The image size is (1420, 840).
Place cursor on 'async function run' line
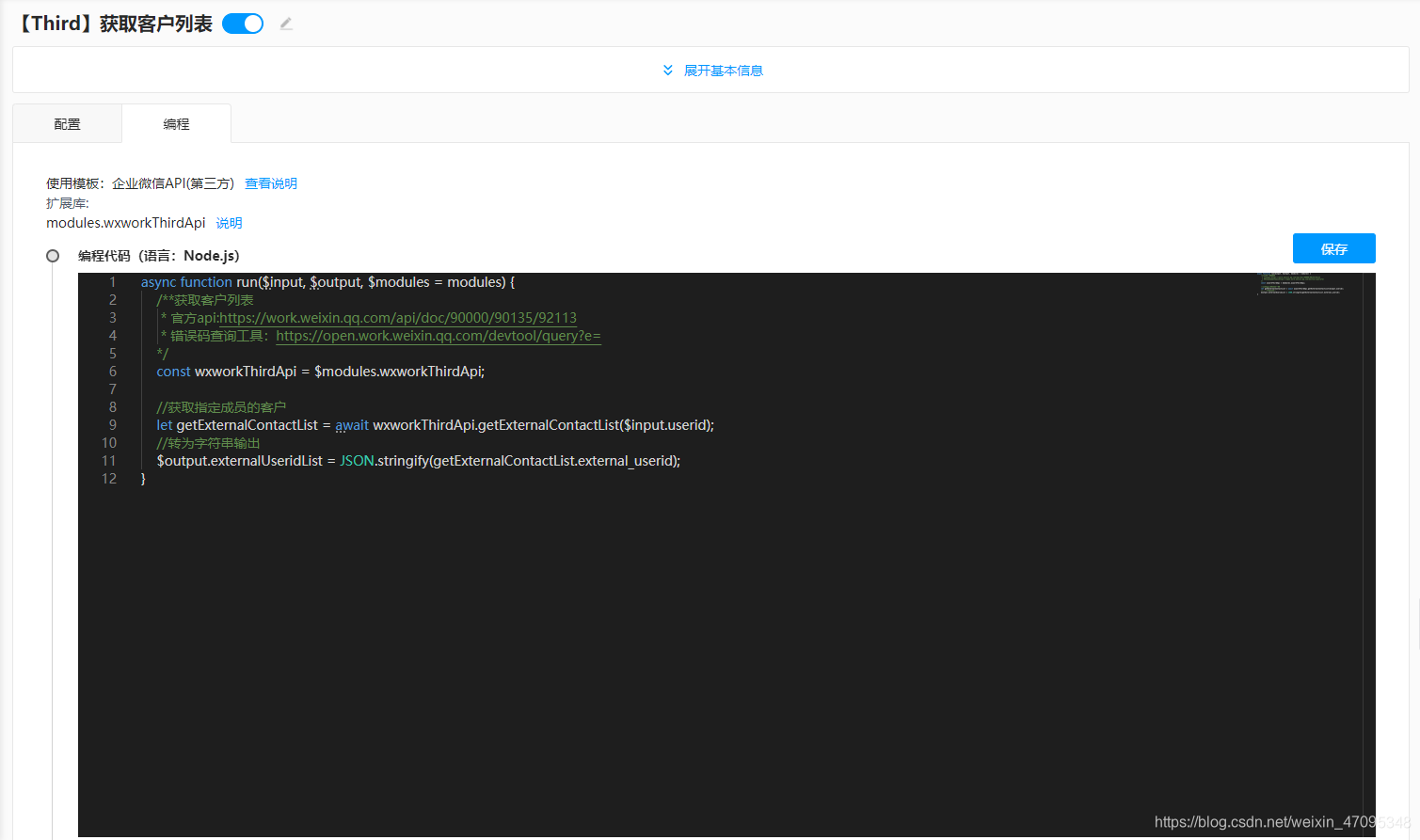327,282
